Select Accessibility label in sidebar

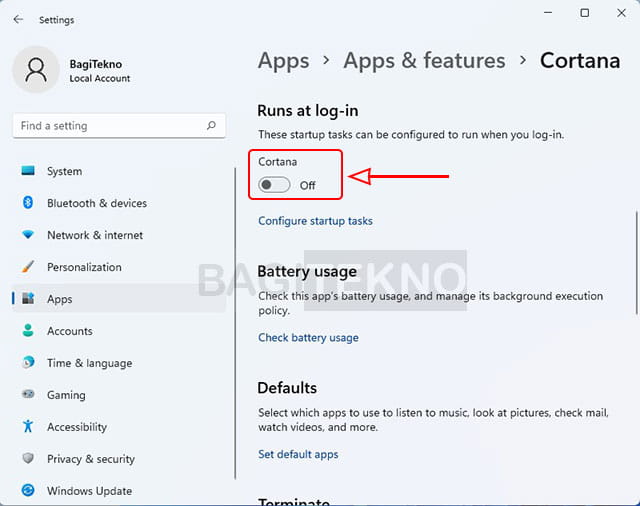pos(77,427)
